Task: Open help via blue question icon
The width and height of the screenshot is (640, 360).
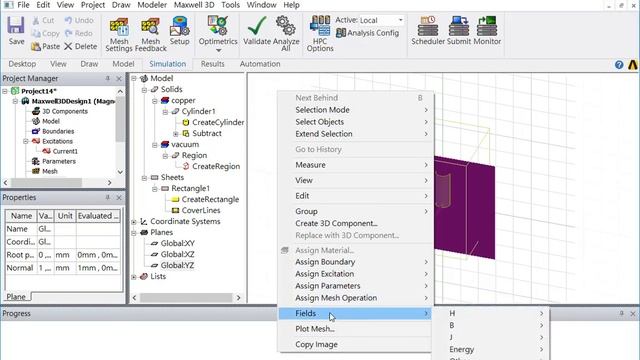Action: click(x=619, y=64)
